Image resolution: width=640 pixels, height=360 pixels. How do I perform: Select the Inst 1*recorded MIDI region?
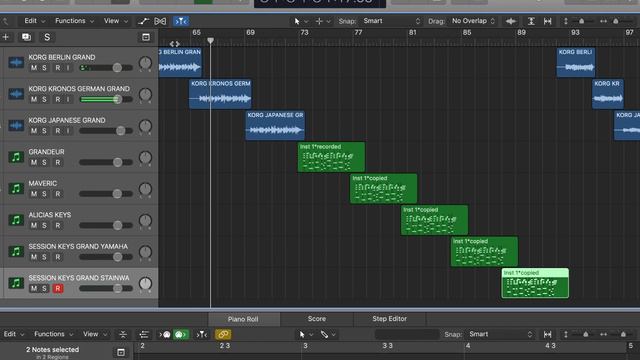(x=331, y=157)
